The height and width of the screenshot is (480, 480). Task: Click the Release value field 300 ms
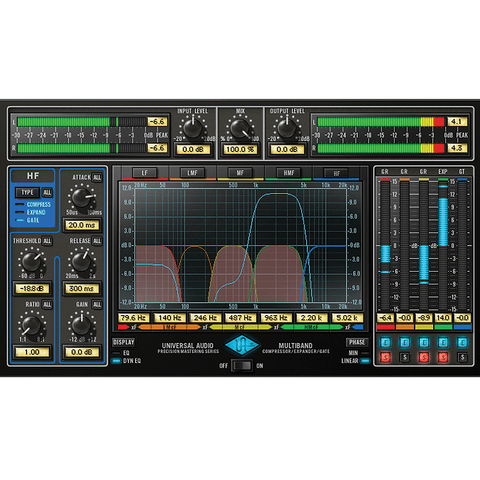click(82, 289)
